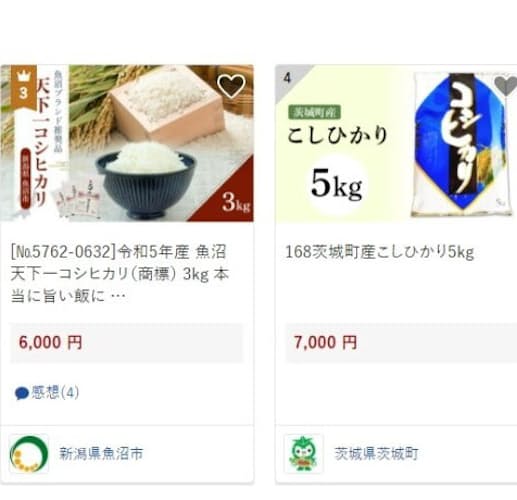The image size is (517, 500).
Task: Click the 新潟県魚沼市 municipality emblem
Action: [x=29, y=453]
